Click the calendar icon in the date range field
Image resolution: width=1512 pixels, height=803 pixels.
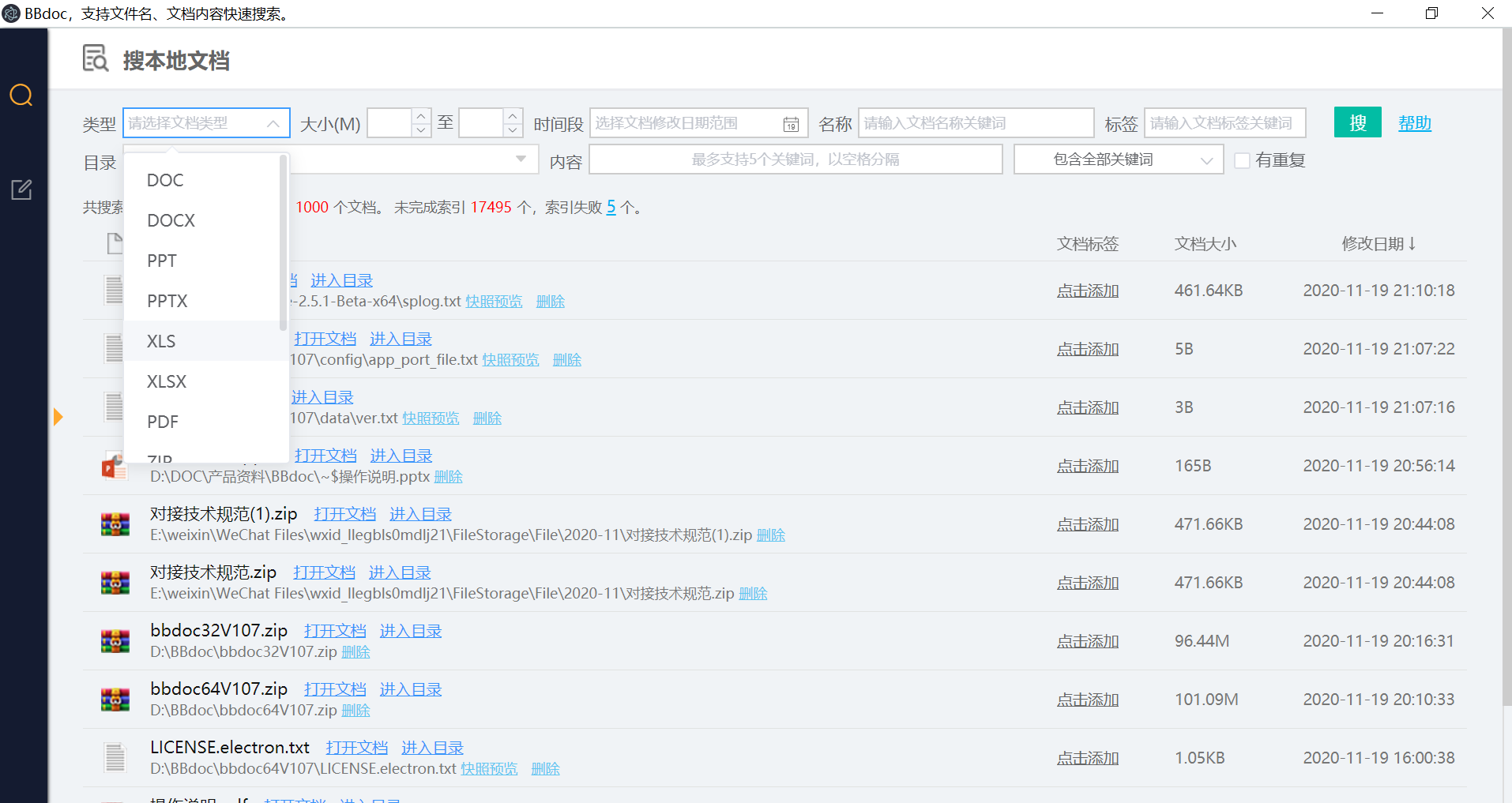point(791,124)
